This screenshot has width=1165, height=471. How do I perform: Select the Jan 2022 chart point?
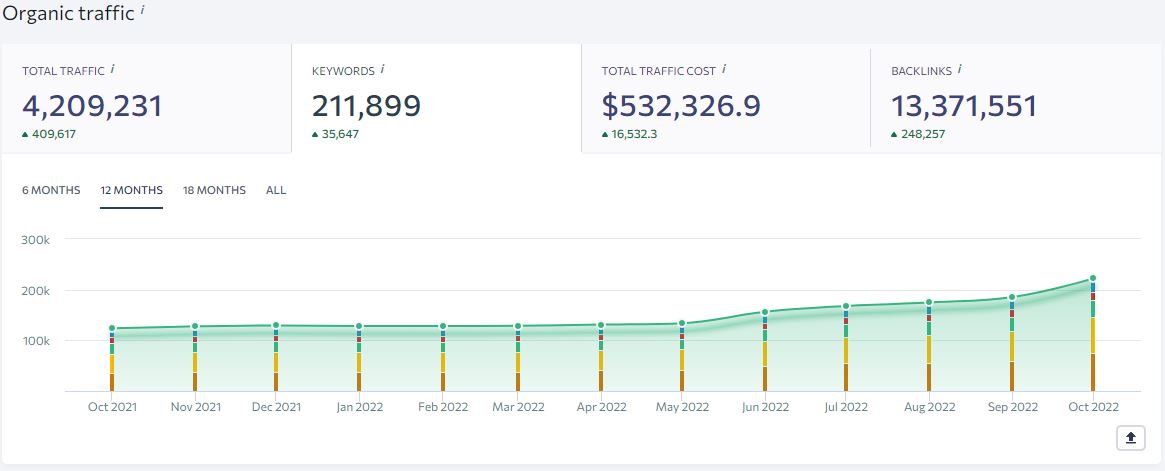tap(359, 326)
